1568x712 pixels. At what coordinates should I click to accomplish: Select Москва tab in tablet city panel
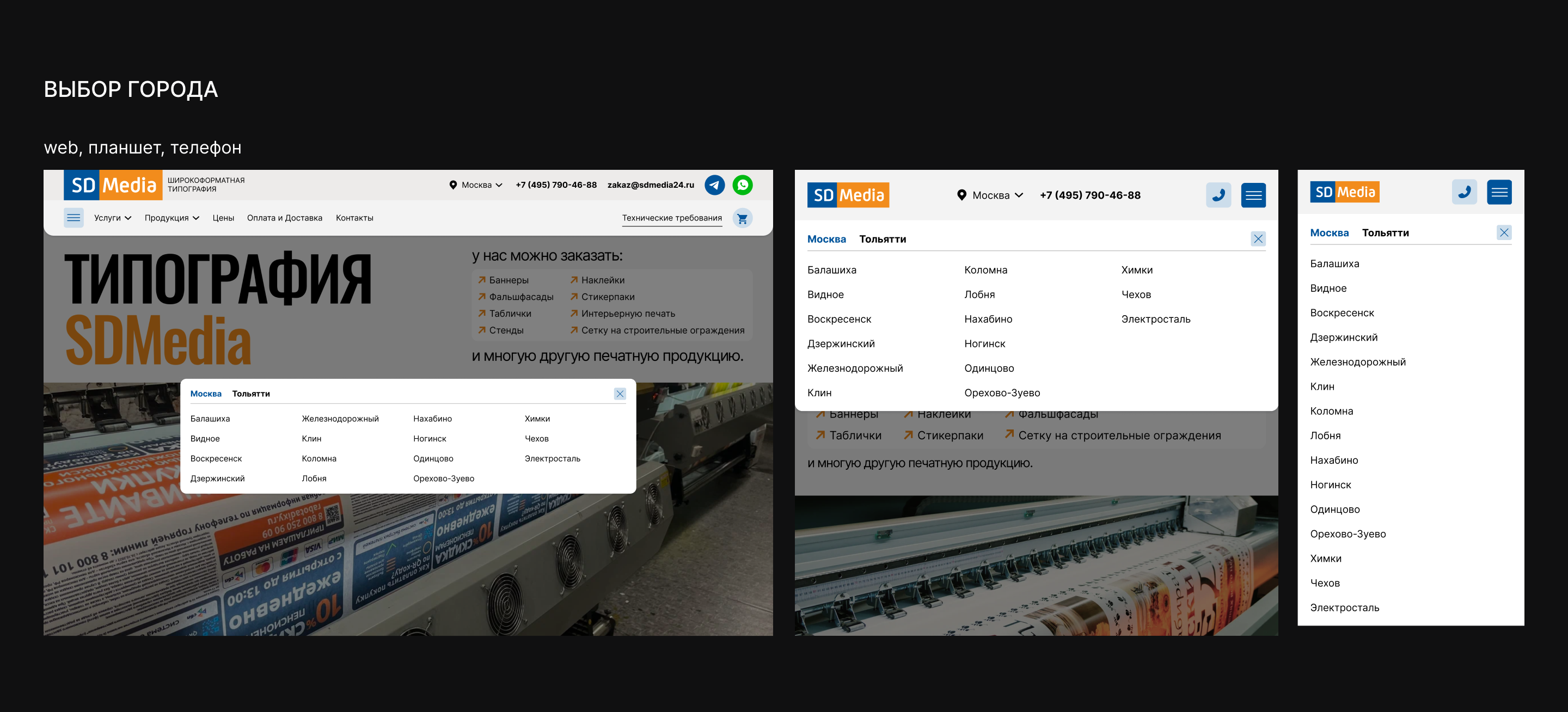click(x=826, y=239)
